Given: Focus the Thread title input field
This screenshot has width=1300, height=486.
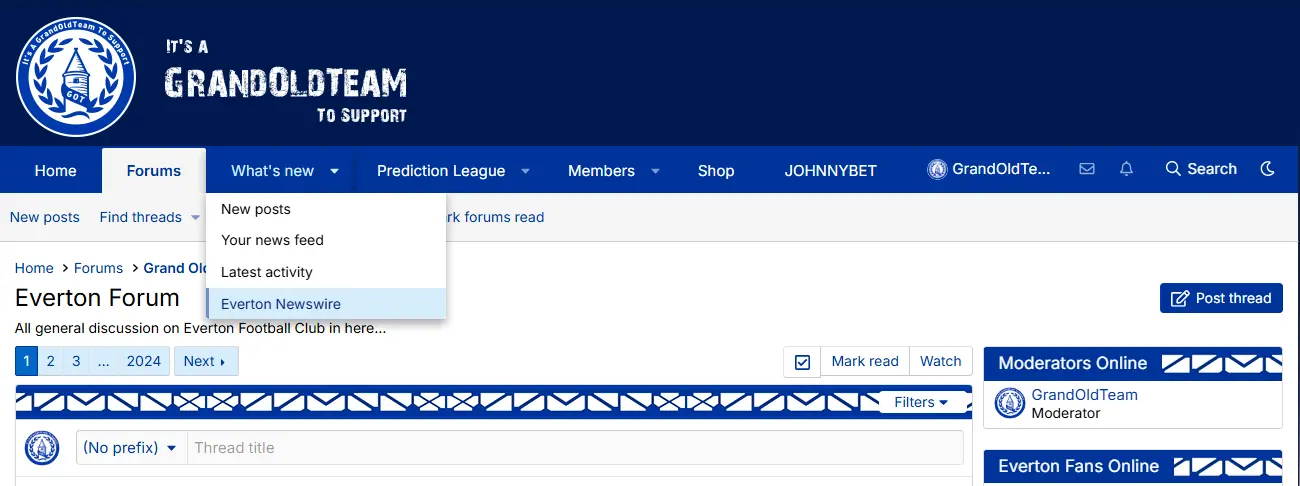Looking at the screenshot, I should 575,447.
